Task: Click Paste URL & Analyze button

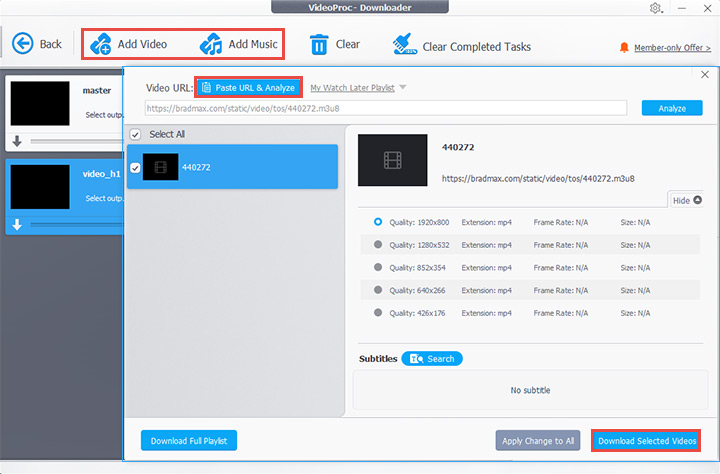Action: [248, 87]
